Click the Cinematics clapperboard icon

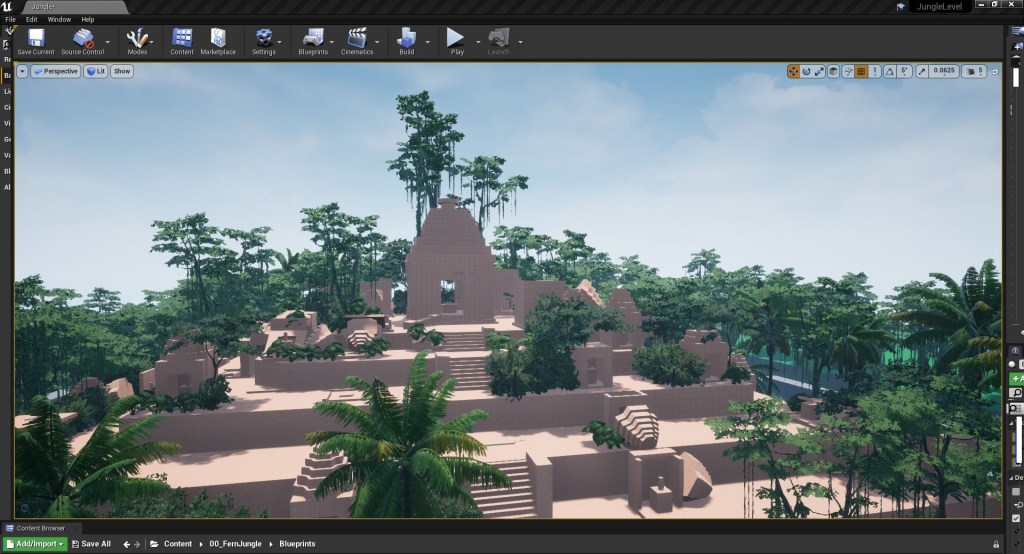pyautogui.click(x=357, y=41)
